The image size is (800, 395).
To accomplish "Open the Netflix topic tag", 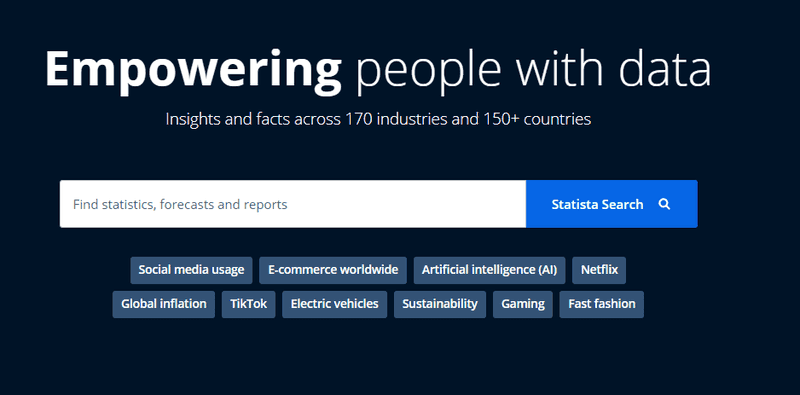I will pos(599,270).
